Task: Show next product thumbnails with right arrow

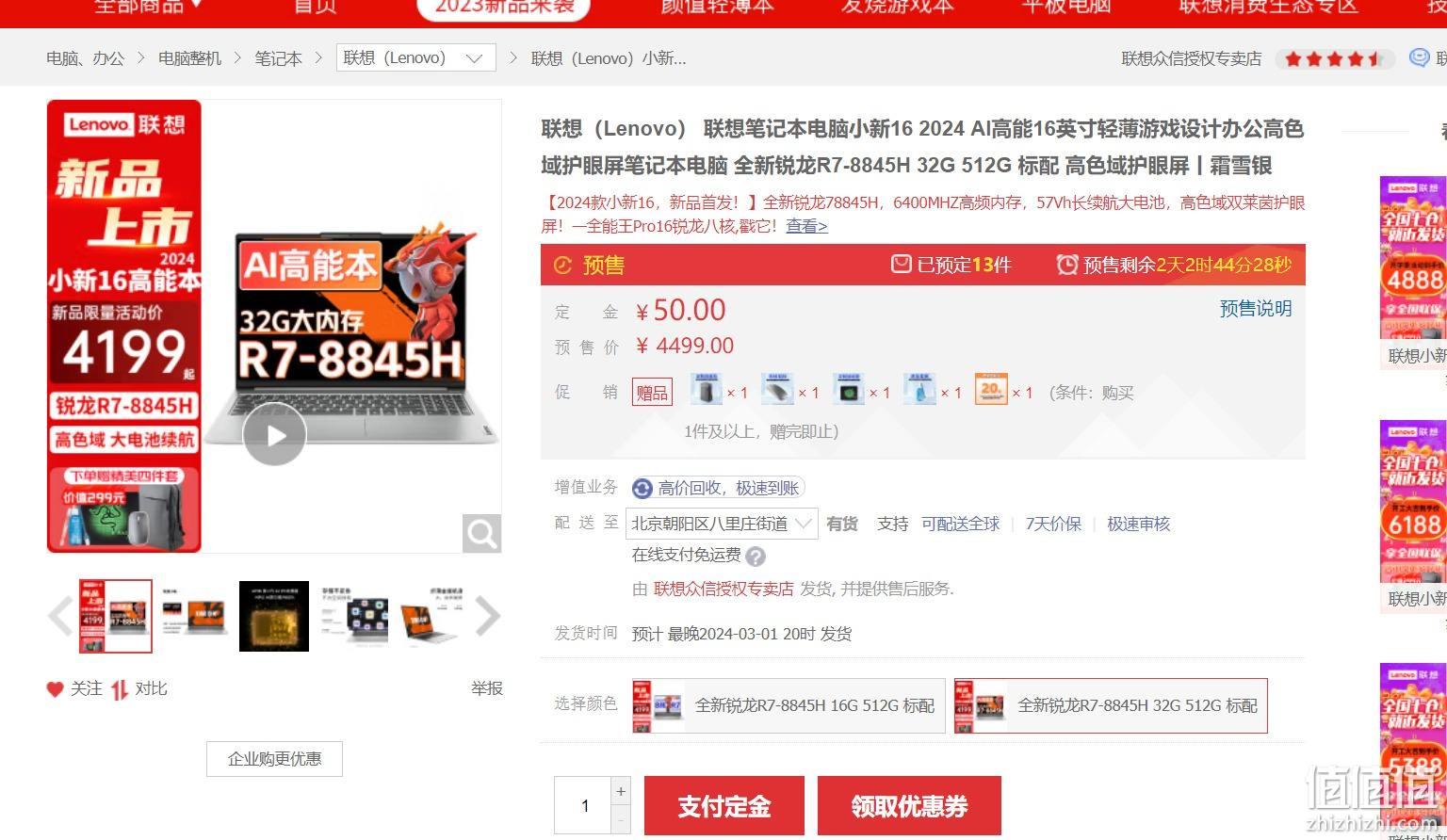Action: [x=487, y=617]
